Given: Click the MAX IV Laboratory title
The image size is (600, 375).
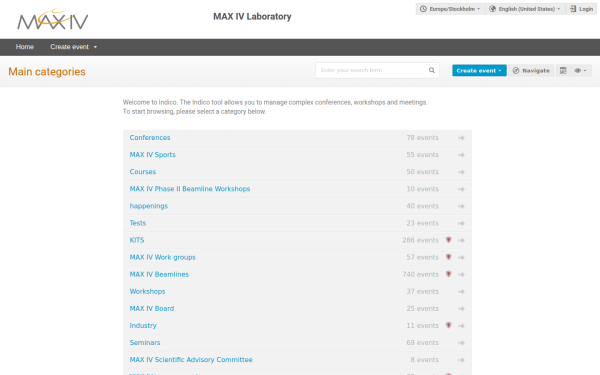Looking at the screenshot, I should coord(252,16).
